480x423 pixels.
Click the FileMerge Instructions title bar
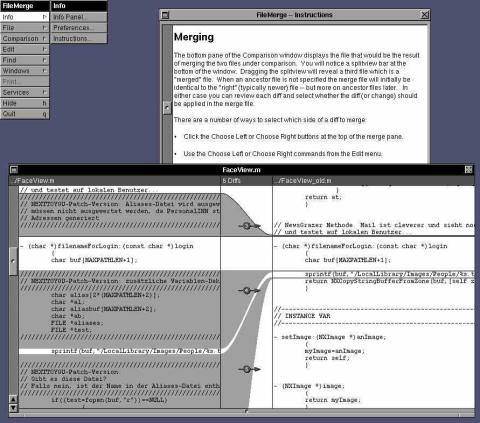coord(295,15)
